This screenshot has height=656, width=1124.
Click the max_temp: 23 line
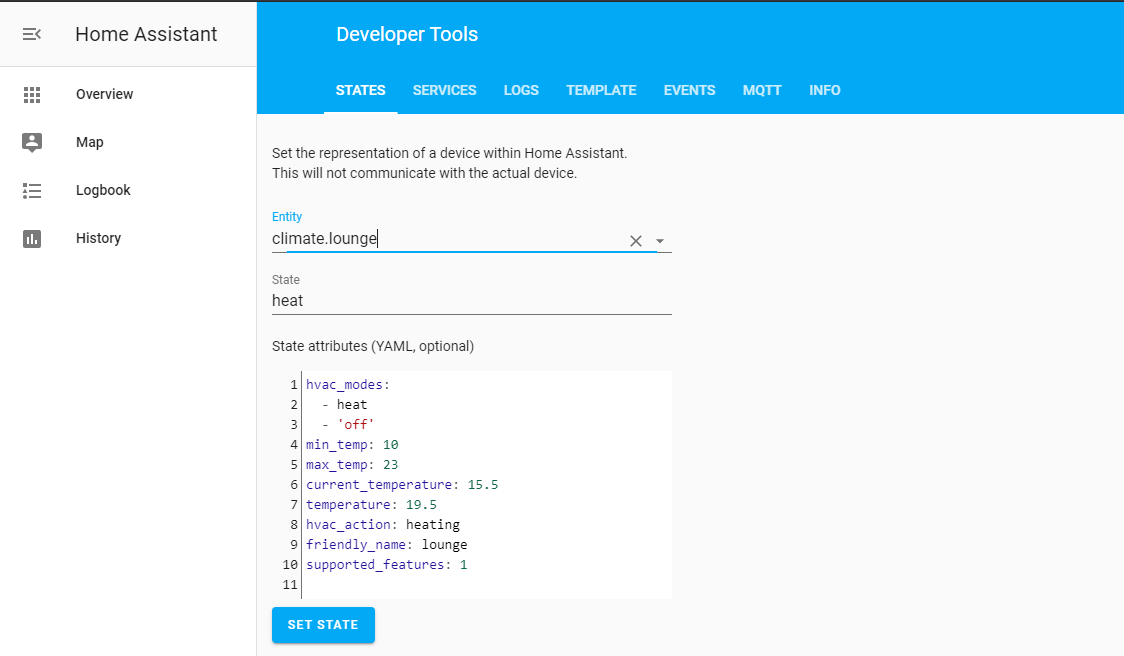tap(352, 465)
